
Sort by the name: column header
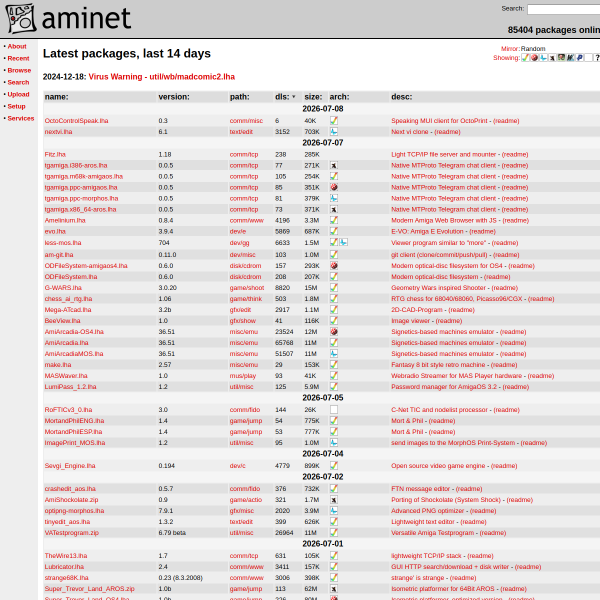click(57, 97)
